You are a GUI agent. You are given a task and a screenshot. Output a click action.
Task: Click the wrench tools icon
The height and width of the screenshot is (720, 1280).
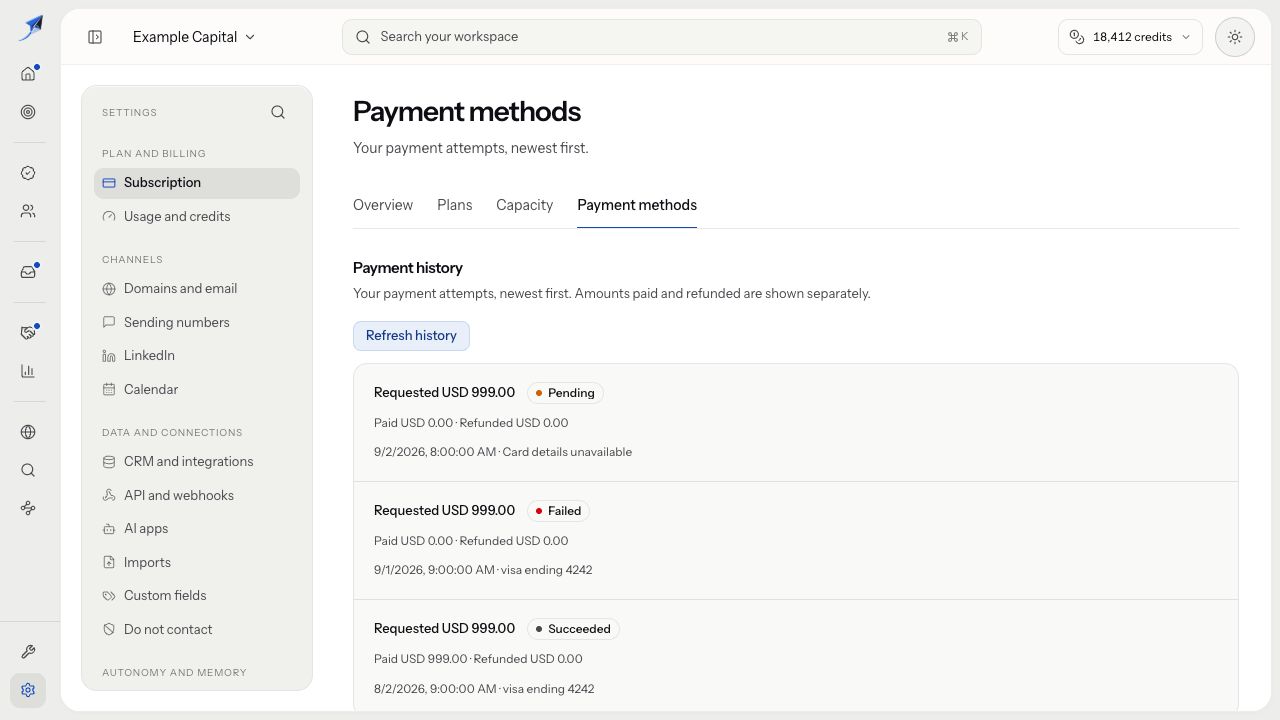click(x=28, y=652)
